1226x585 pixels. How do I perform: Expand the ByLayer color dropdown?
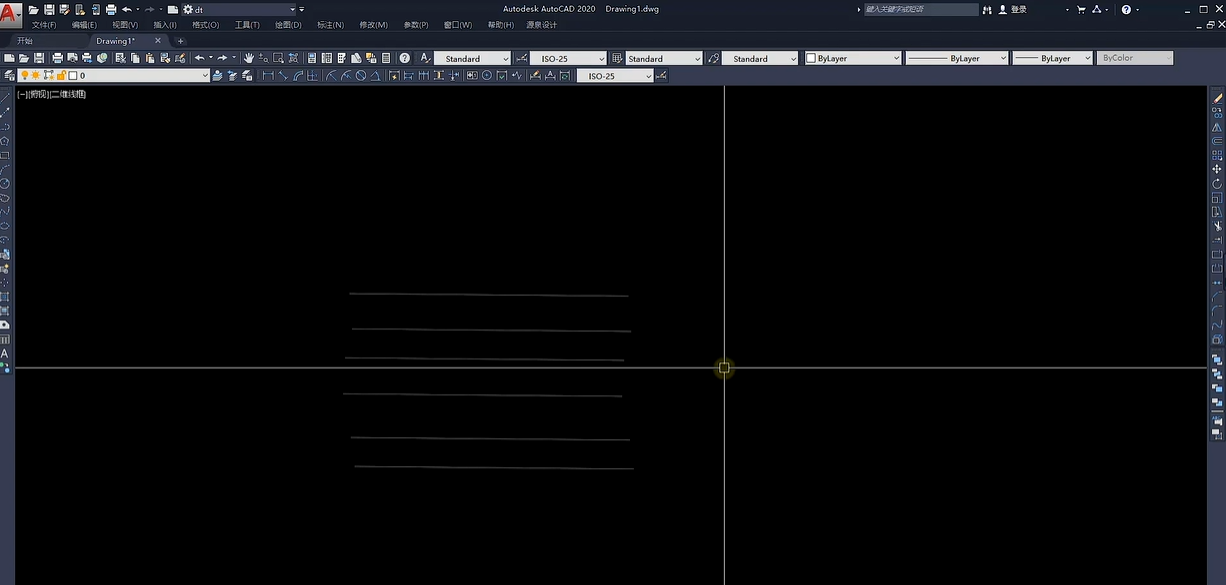(x=853, y=58)
